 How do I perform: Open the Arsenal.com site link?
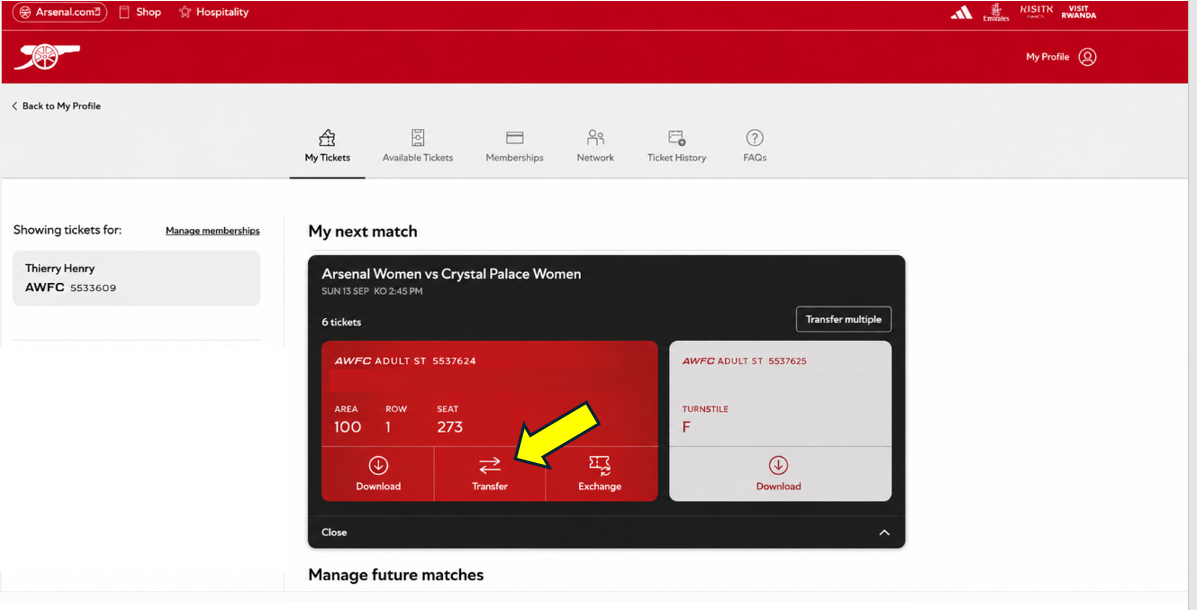click(60, 12)
